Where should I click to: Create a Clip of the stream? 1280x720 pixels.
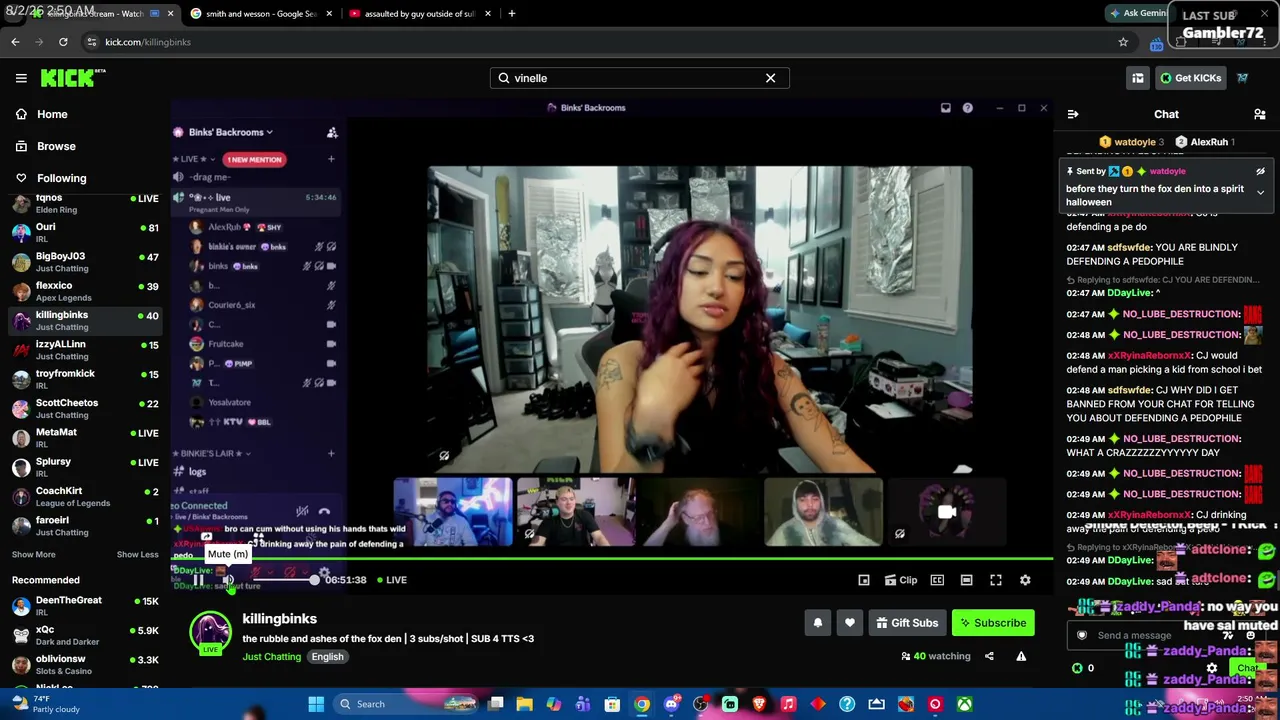pos(900,580)
